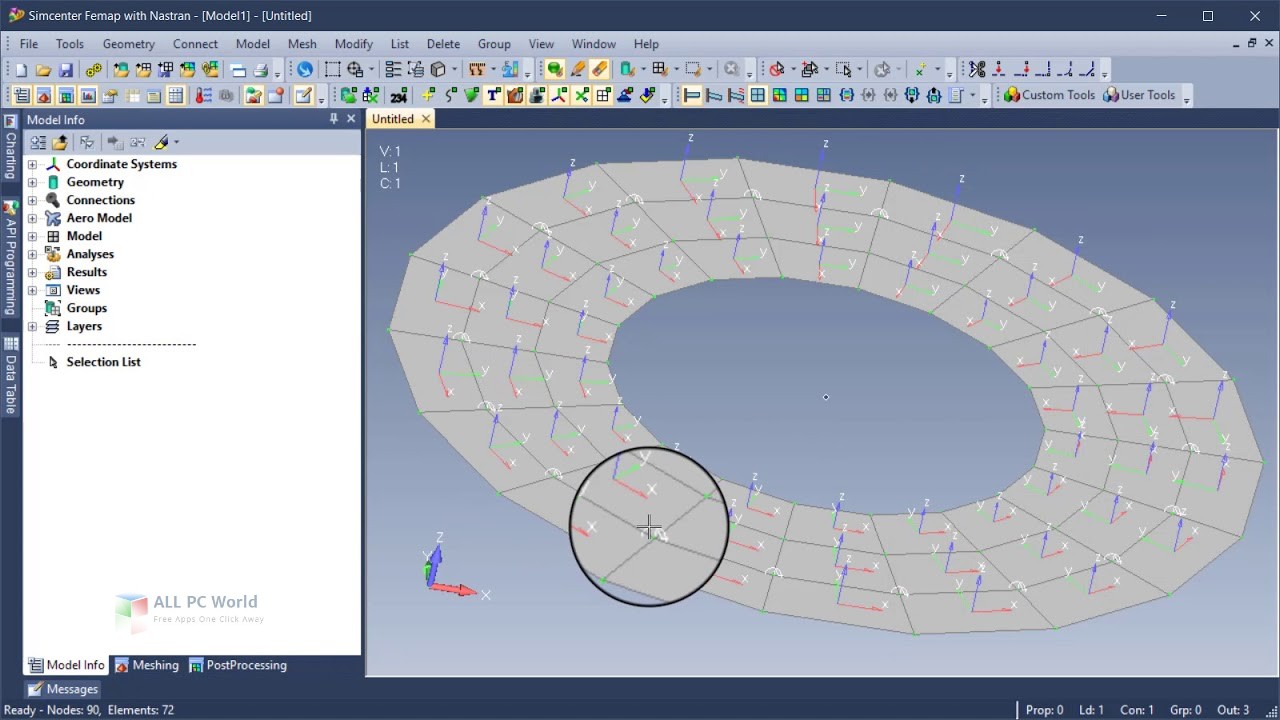The image size is (1280, 720).
Task: Click the coordinate system axes toolbar icon
Action: click(559, 95)
